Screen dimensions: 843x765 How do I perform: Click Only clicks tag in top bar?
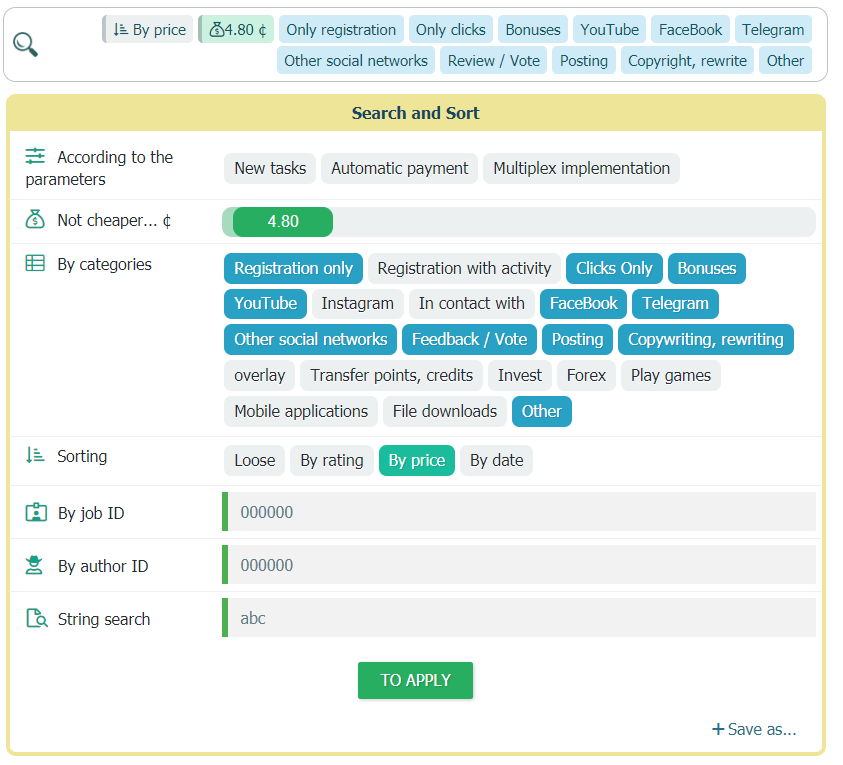(x=451, y=30)
